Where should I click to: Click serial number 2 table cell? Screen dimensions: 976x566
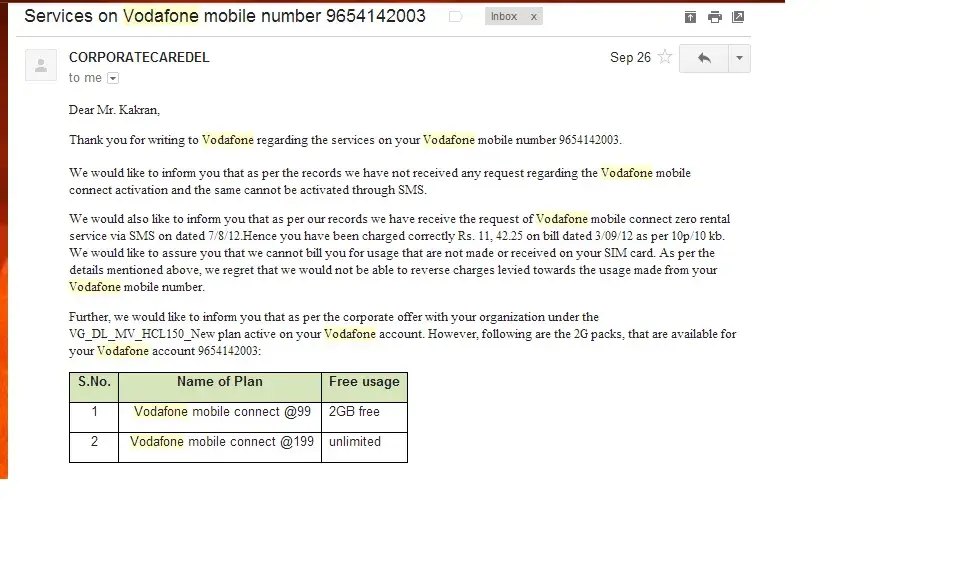point(94,447)
